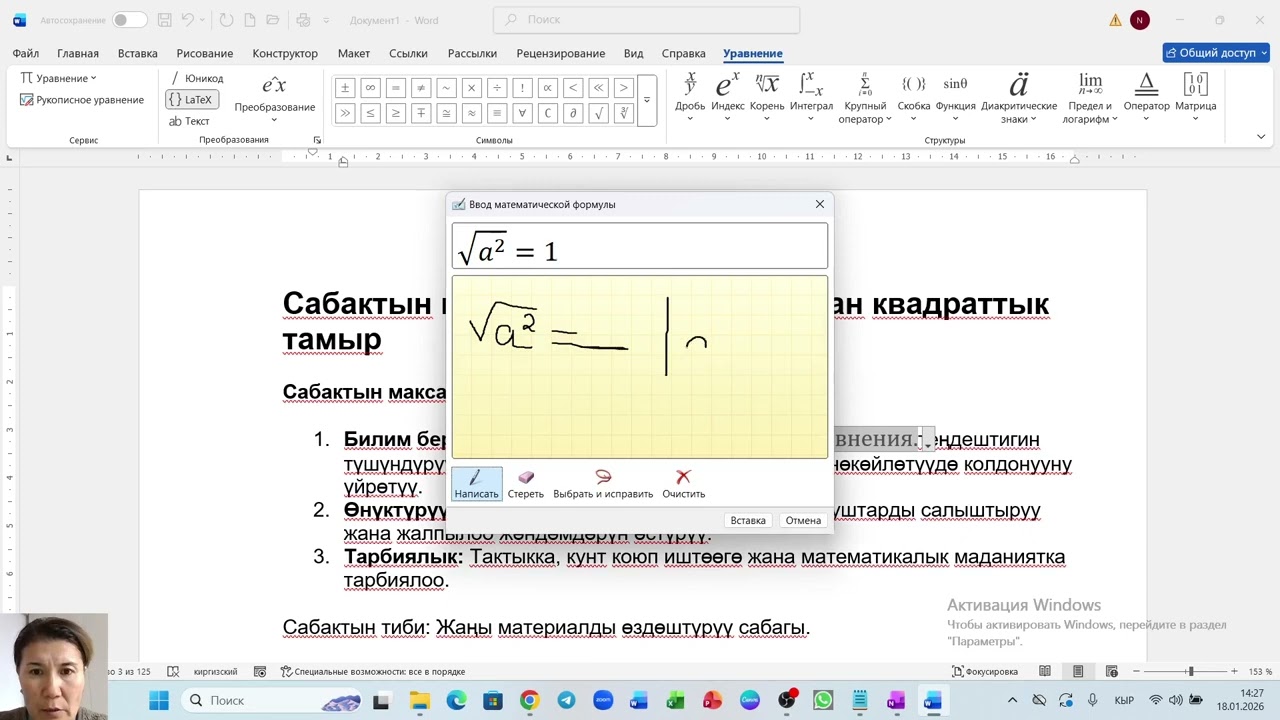Image resolution: width=1280 pixels, height=720 pixels.
Task: Choose the Select and Correct lasso tool
Action: tap(603, 484)
